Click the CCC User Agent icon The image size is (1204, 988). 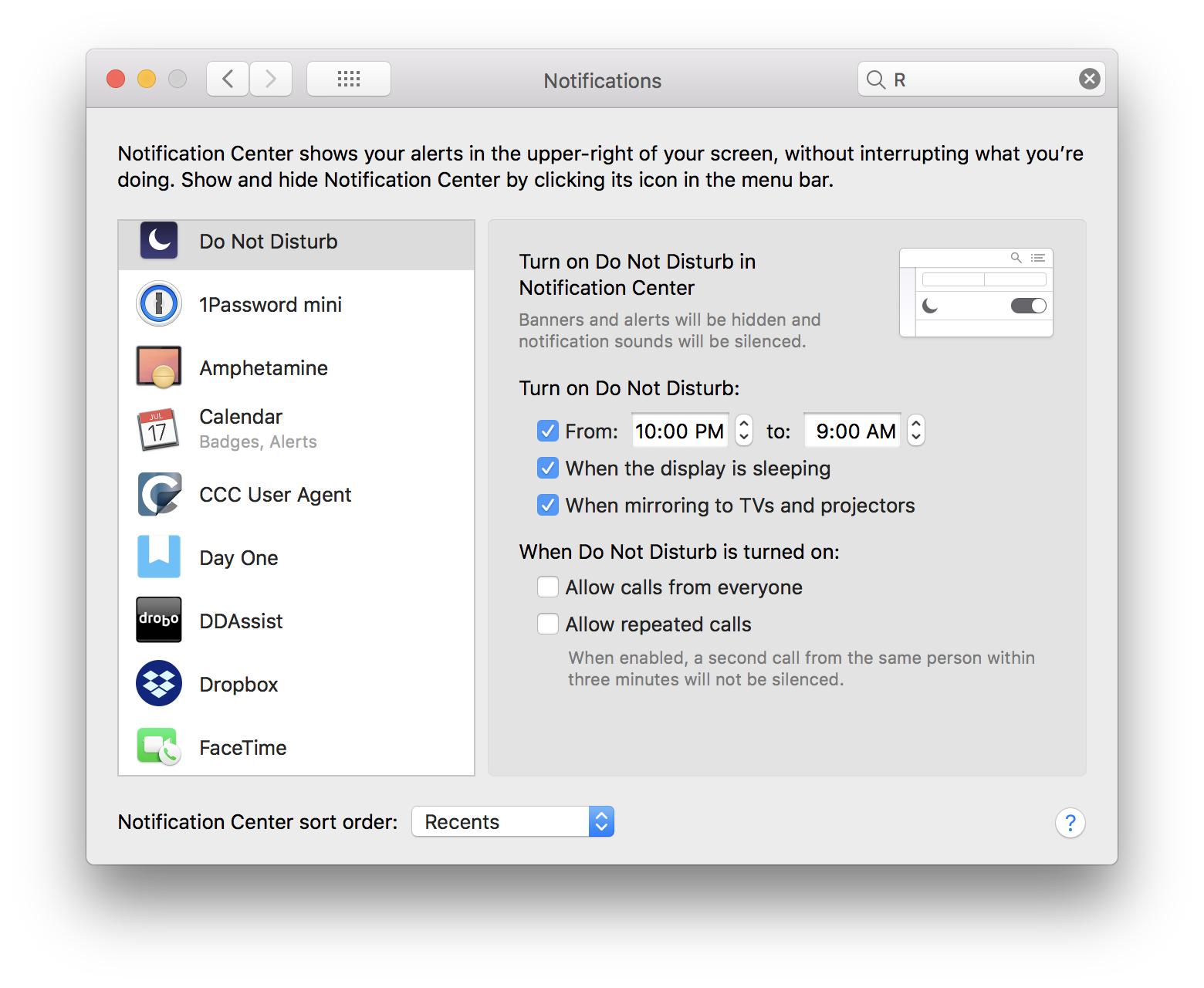point(159,494)
